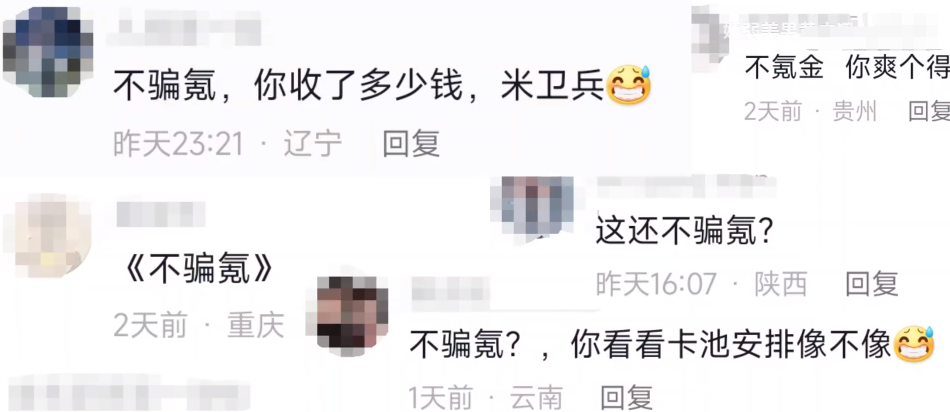Open blurred username above 《不骗氪》
The image size is (950, 412).
tap(161, 214)
